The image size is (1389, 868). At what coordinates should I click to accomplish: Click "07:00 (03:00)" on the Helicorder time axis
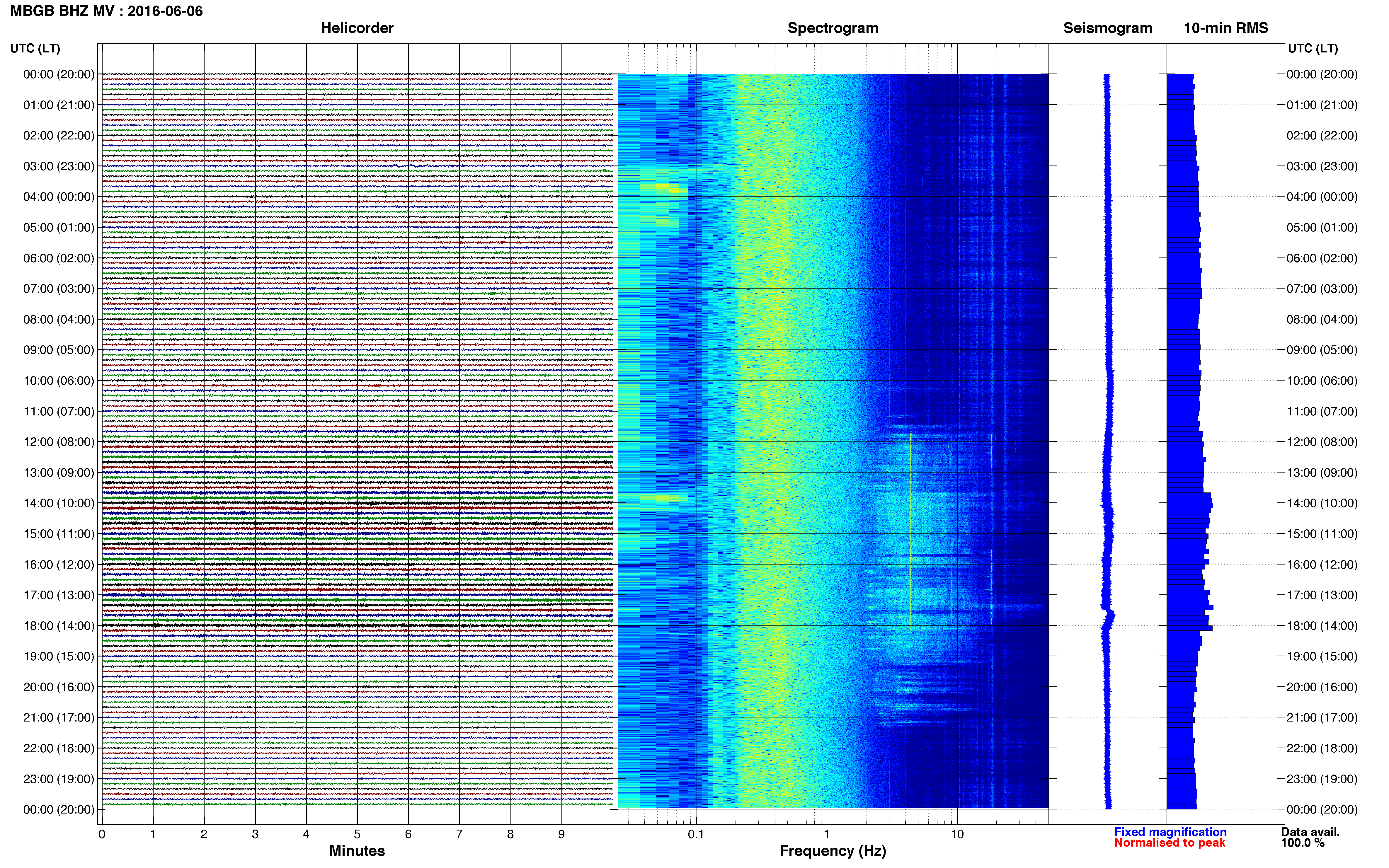click(x=59, y=289)
